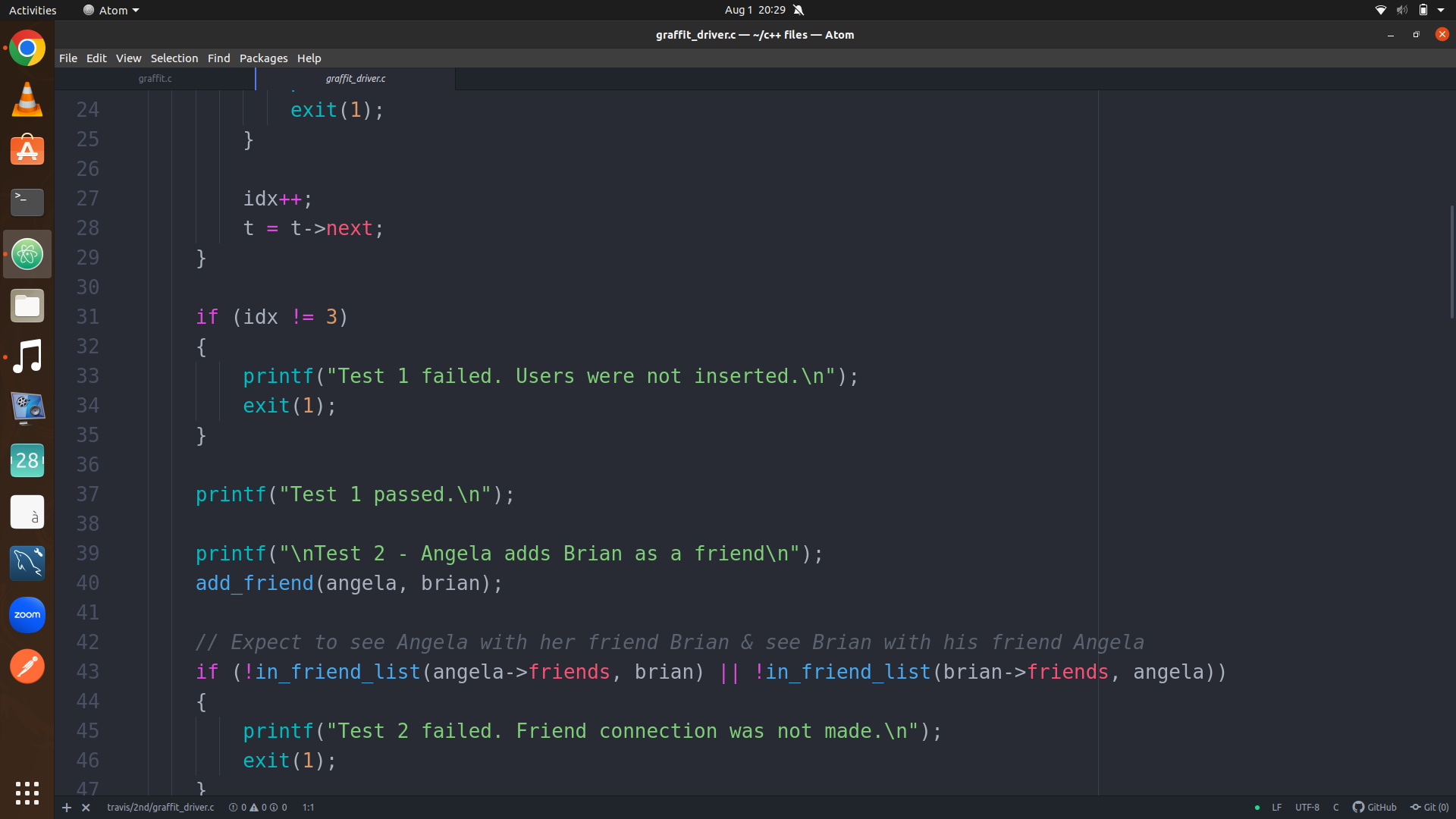Change the C grammar selector
1456x819 pixels.
[x=1336, y=808]
